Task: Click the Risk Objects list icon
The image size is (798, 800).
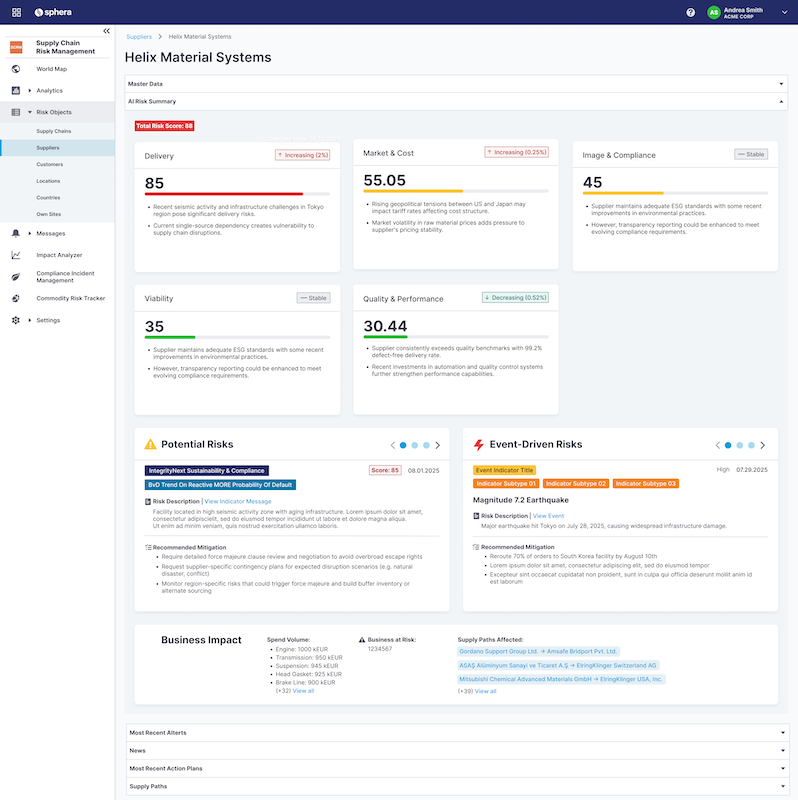Action: [x=16, y=112]
